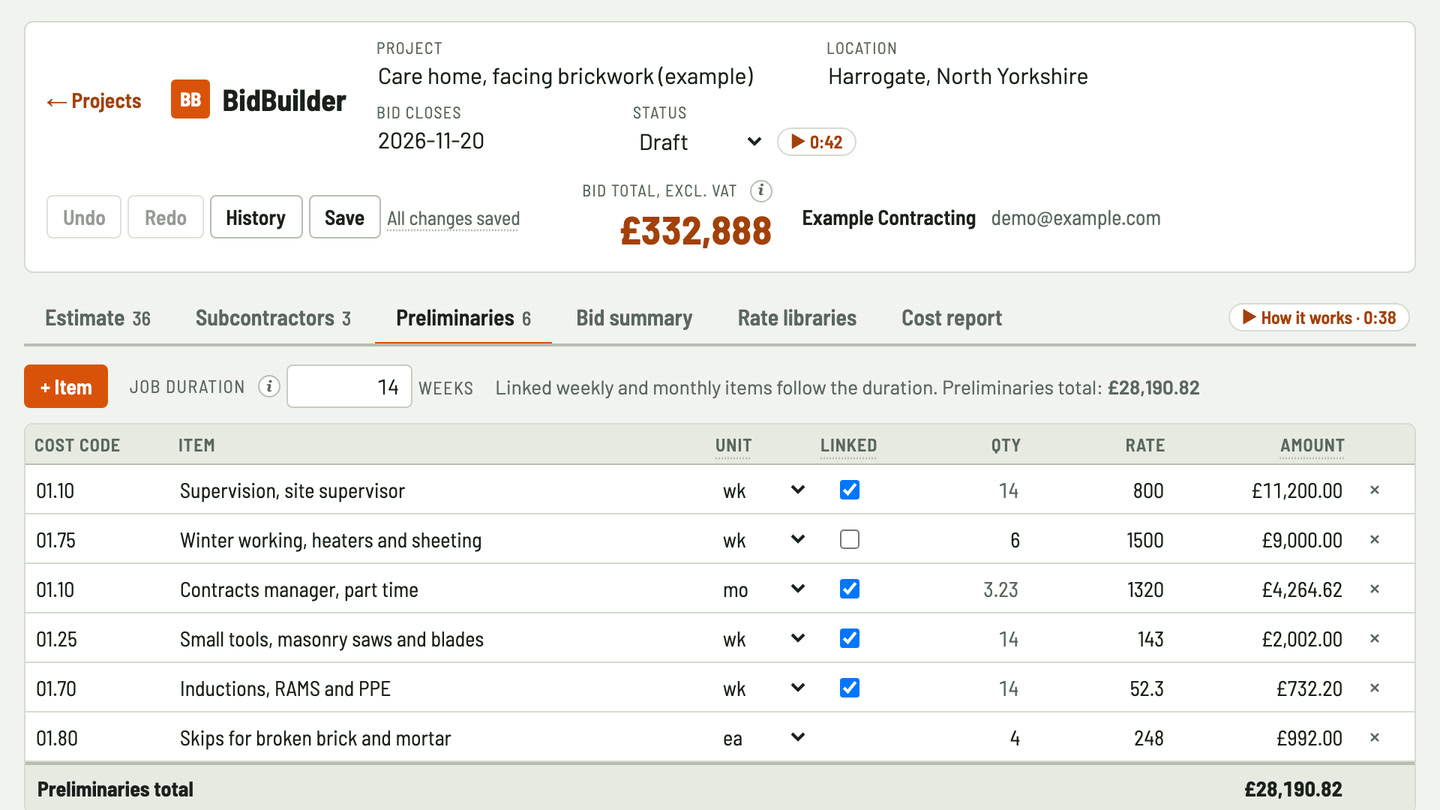This screenshot has height=810, width=1440.
Task: Delete the Contracts manager row
Action: [x=1374, y=589]
